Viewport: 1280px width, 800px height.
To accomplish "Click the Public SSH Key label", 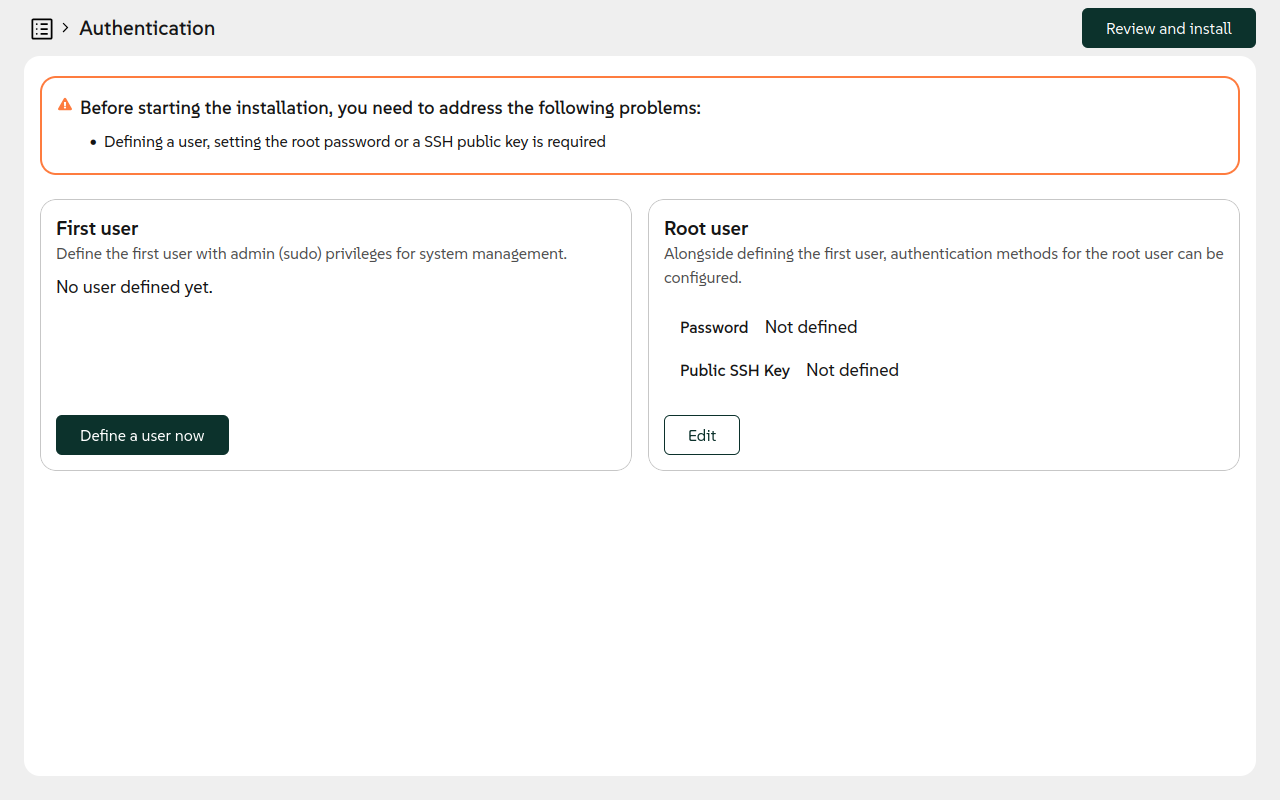I will pos(734,371).
